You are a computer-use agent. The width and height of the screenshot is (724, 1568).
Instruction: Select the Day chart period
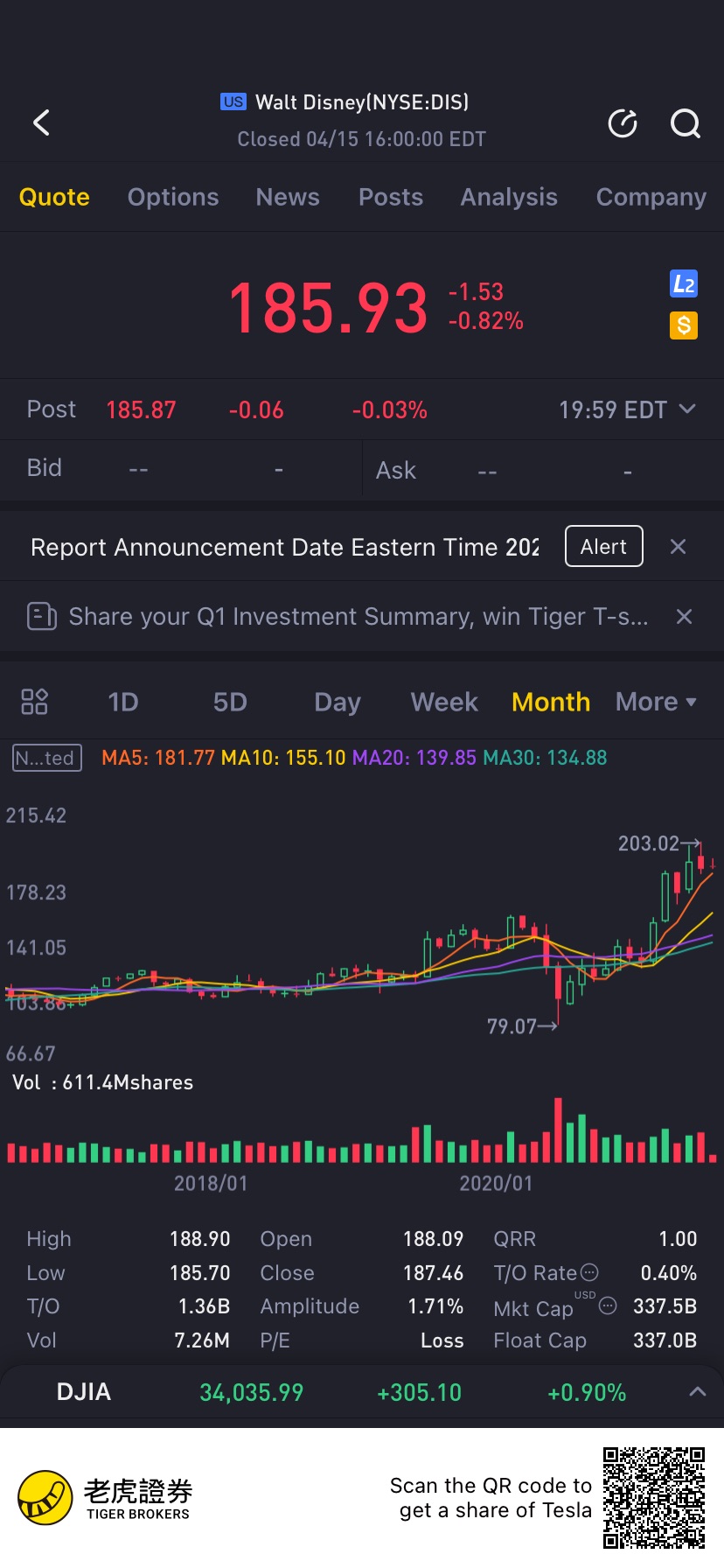point(338,702)
